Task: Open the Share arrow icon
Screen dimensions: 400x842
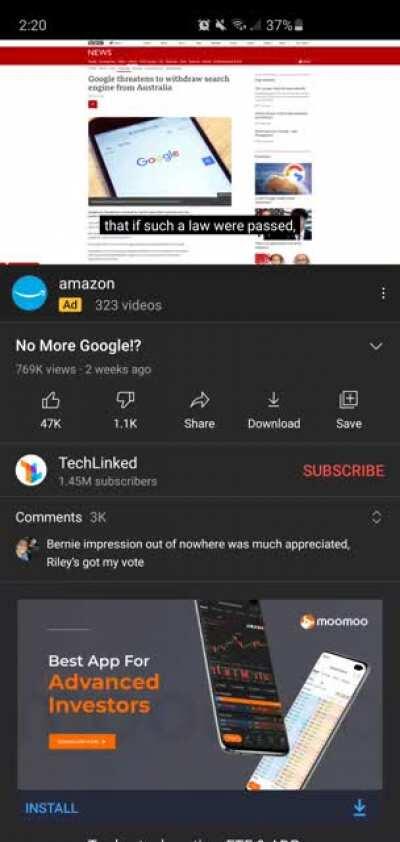Action: pyautogui.click(x=199, y=400)
